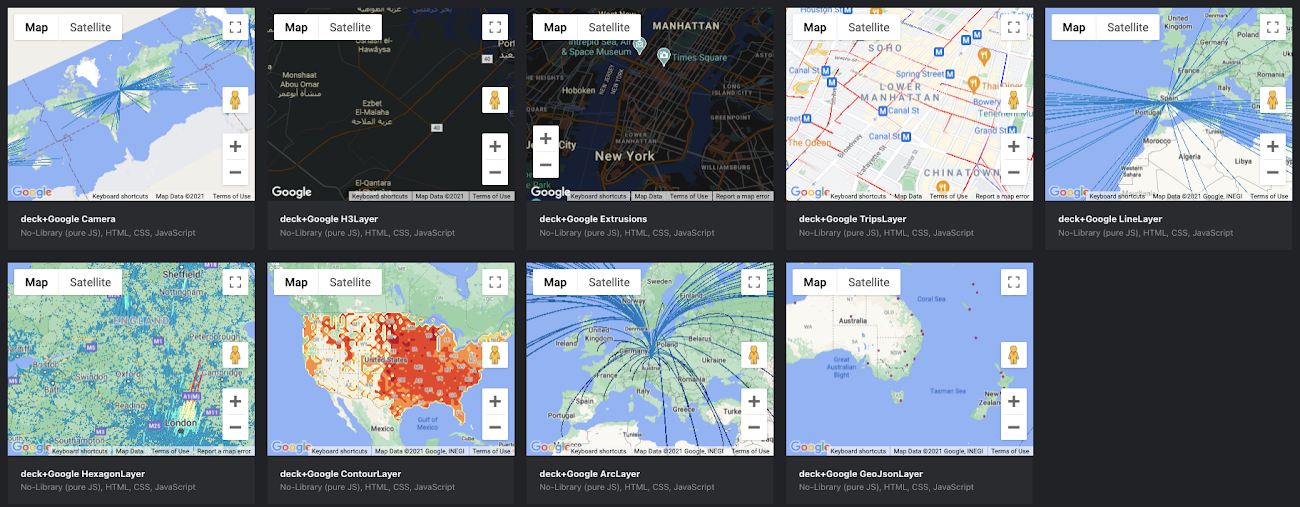This screenshot has height=507, width=1300.
Task: Switch Extrusions map to Satellite view
Action: click(609, 27)
